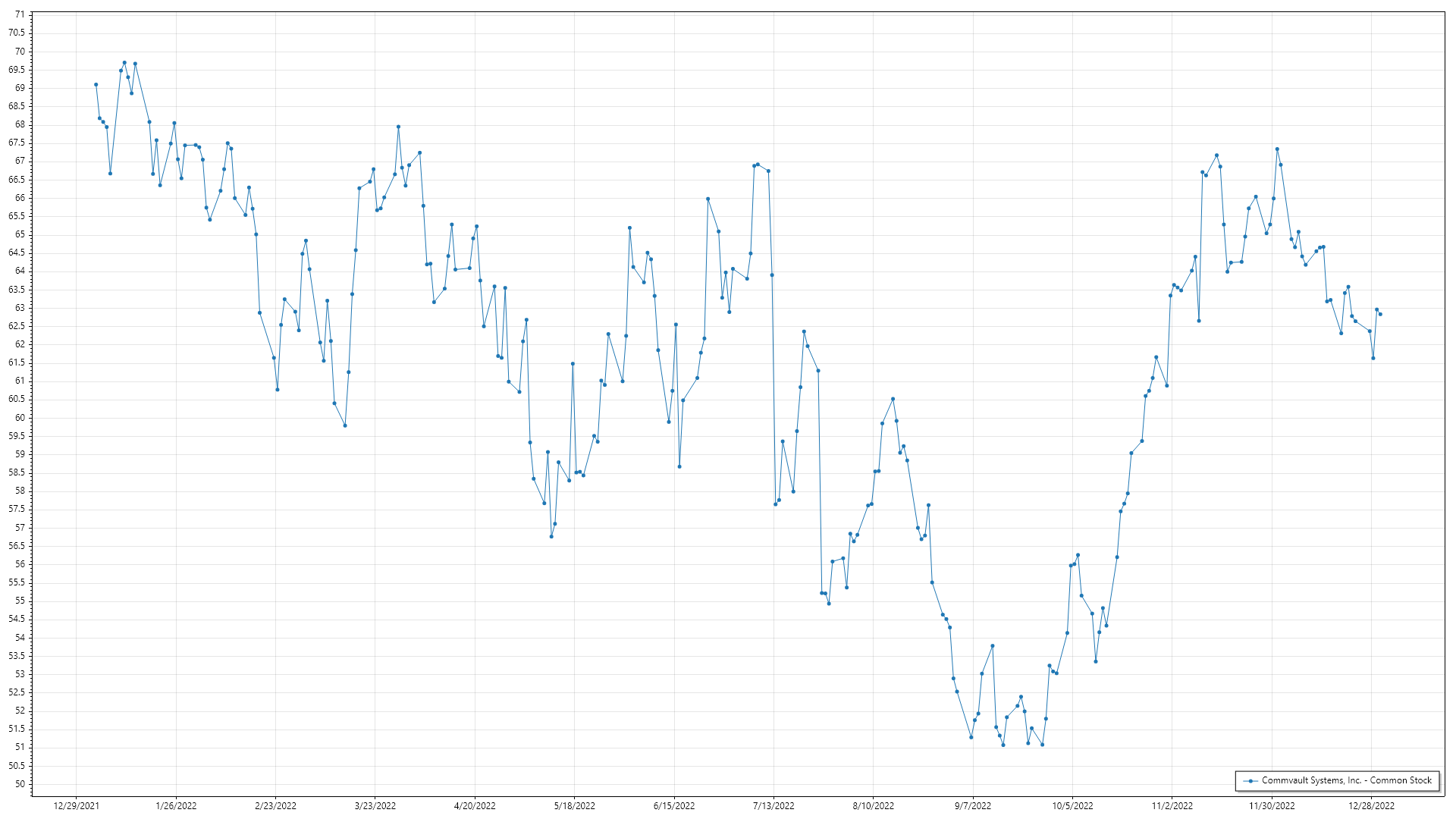Click the data point at 66 after 6/15/2022
The width and height of the screenshot is (1456, 819).
708,199
